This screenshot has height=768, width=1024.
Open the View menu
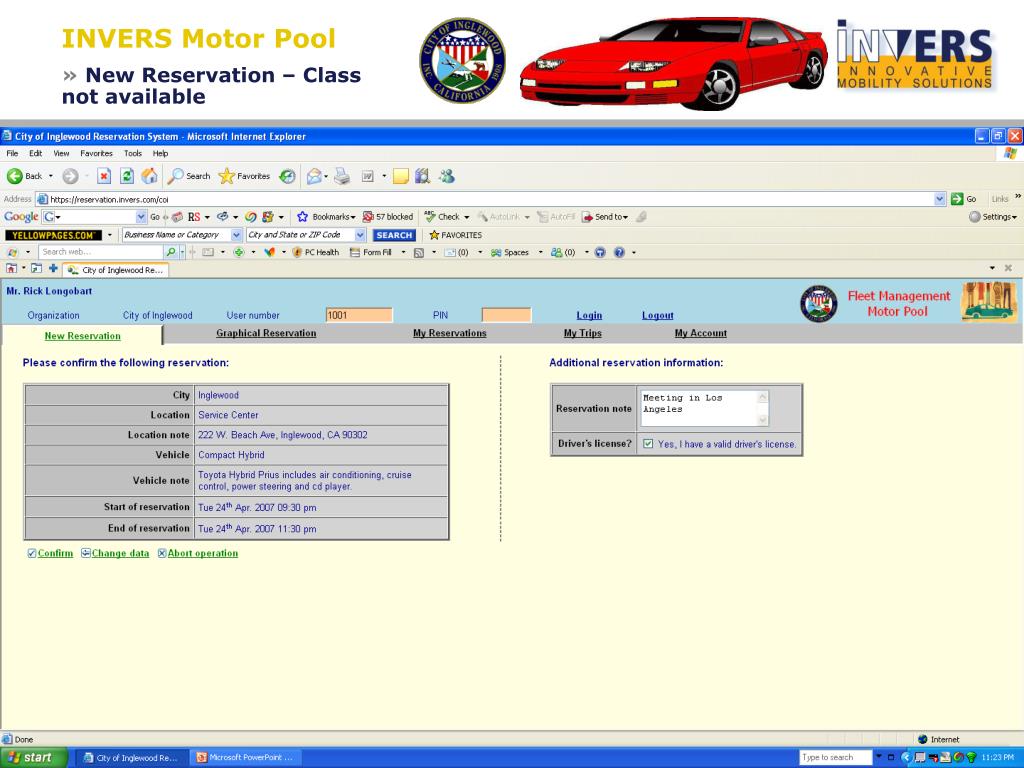pyautogui.click(x=61, y=153)
